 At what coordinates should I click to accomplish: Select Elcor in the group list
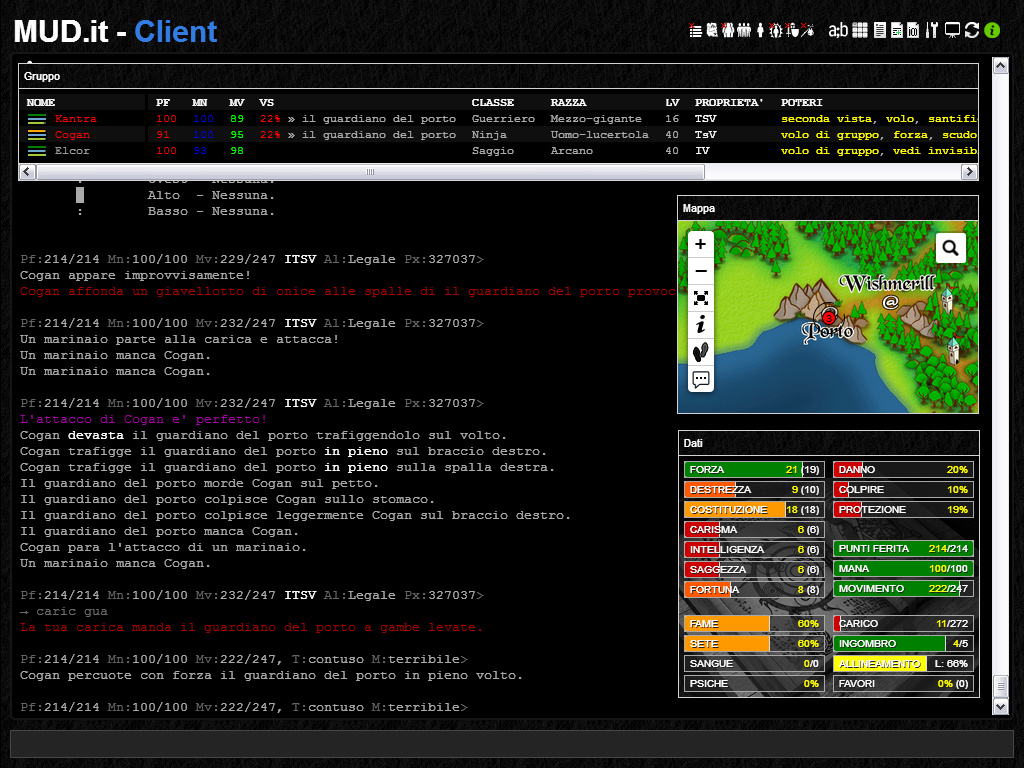click(x=72, y=151)
